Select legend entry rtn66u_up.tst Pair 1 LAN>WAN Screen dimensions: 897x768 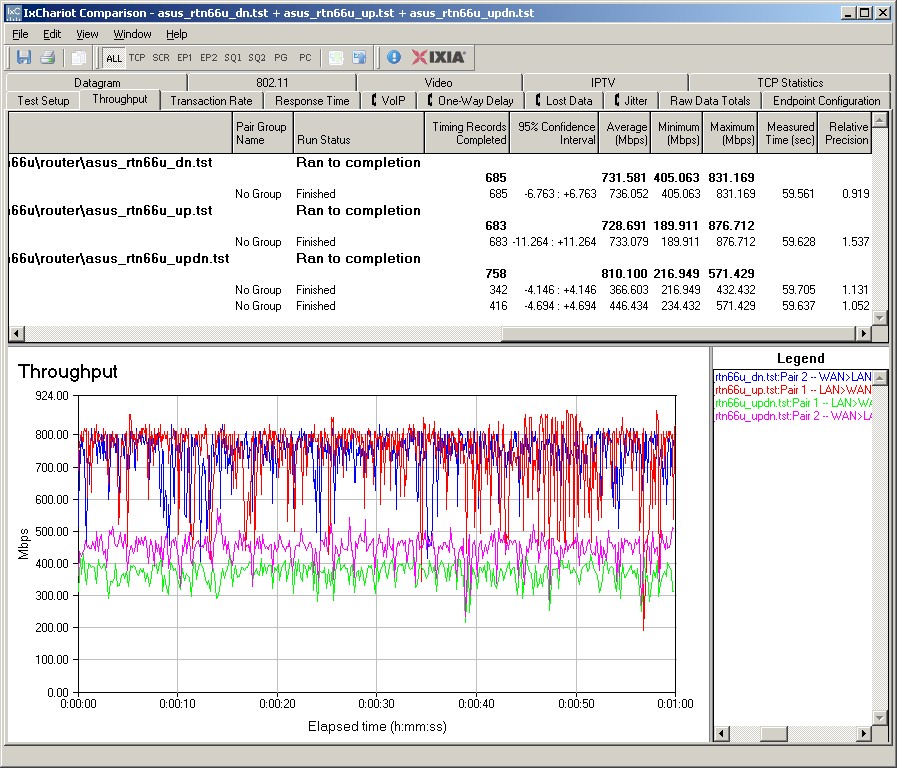[793, 390]
